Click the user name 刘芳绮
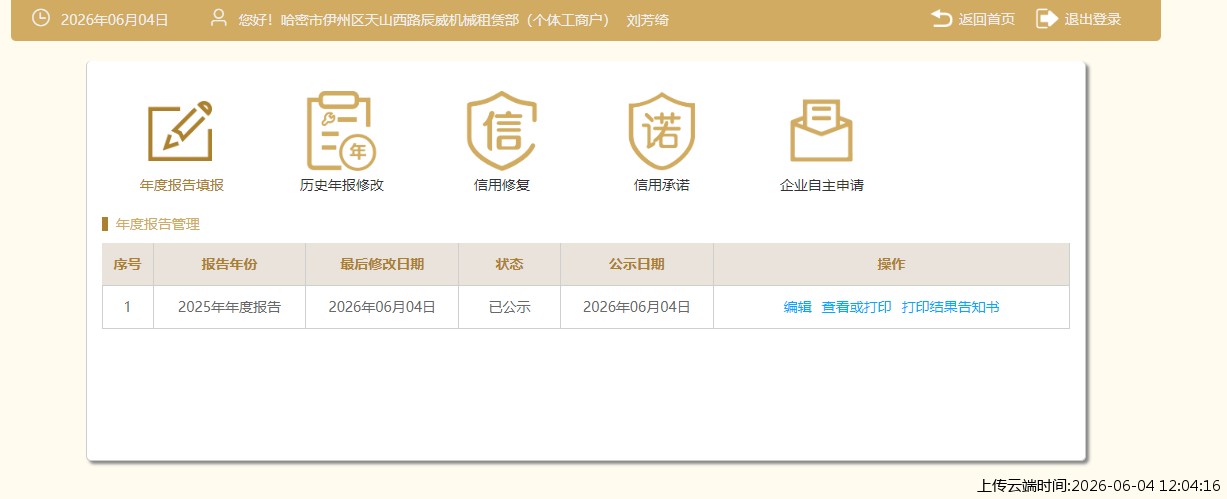The height and width of the screenshot is (499, 1227). [x=647, y=19]
